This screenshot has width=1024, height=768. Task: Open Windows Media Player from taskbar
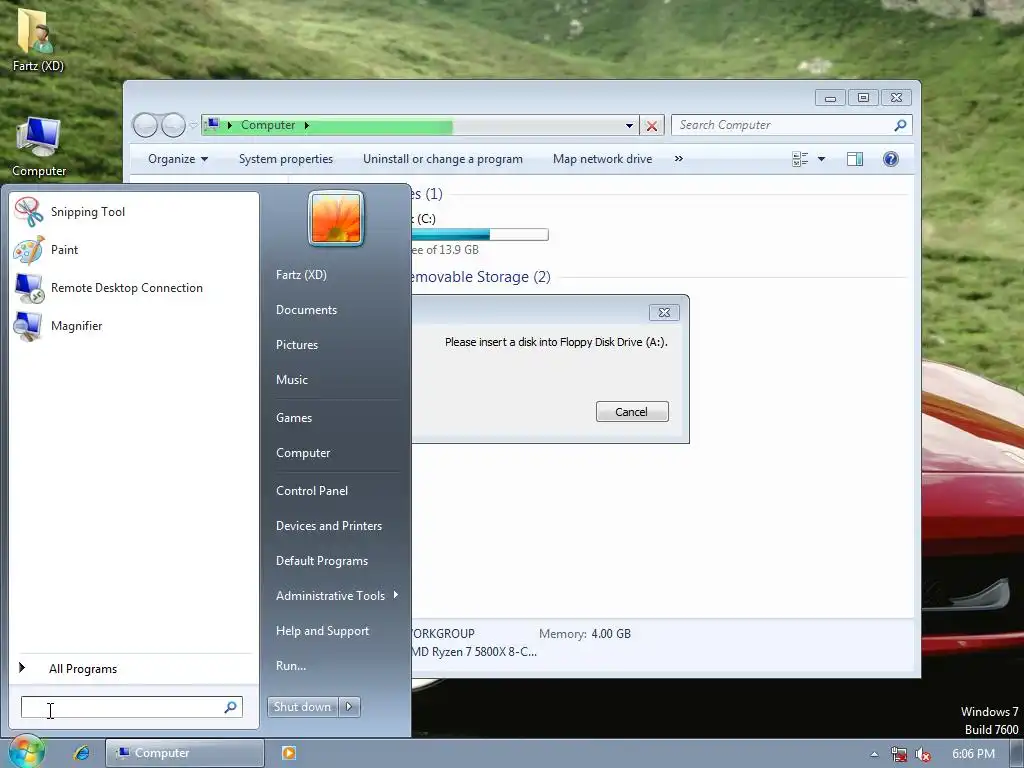pos(289,753)
